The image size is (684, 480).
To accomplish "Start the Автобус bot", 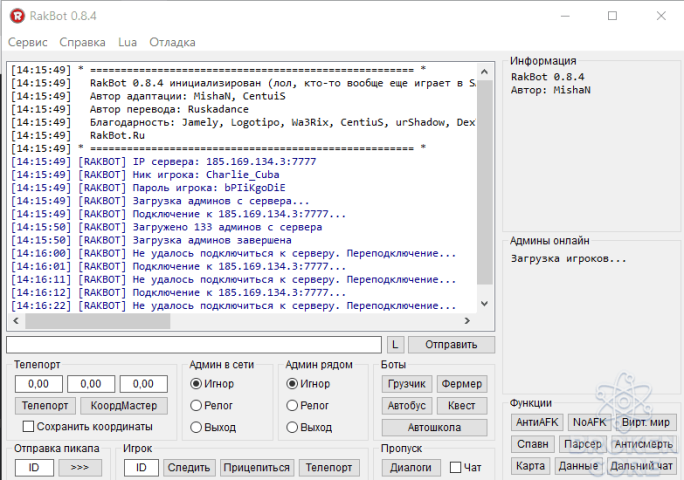I will 407,406.
